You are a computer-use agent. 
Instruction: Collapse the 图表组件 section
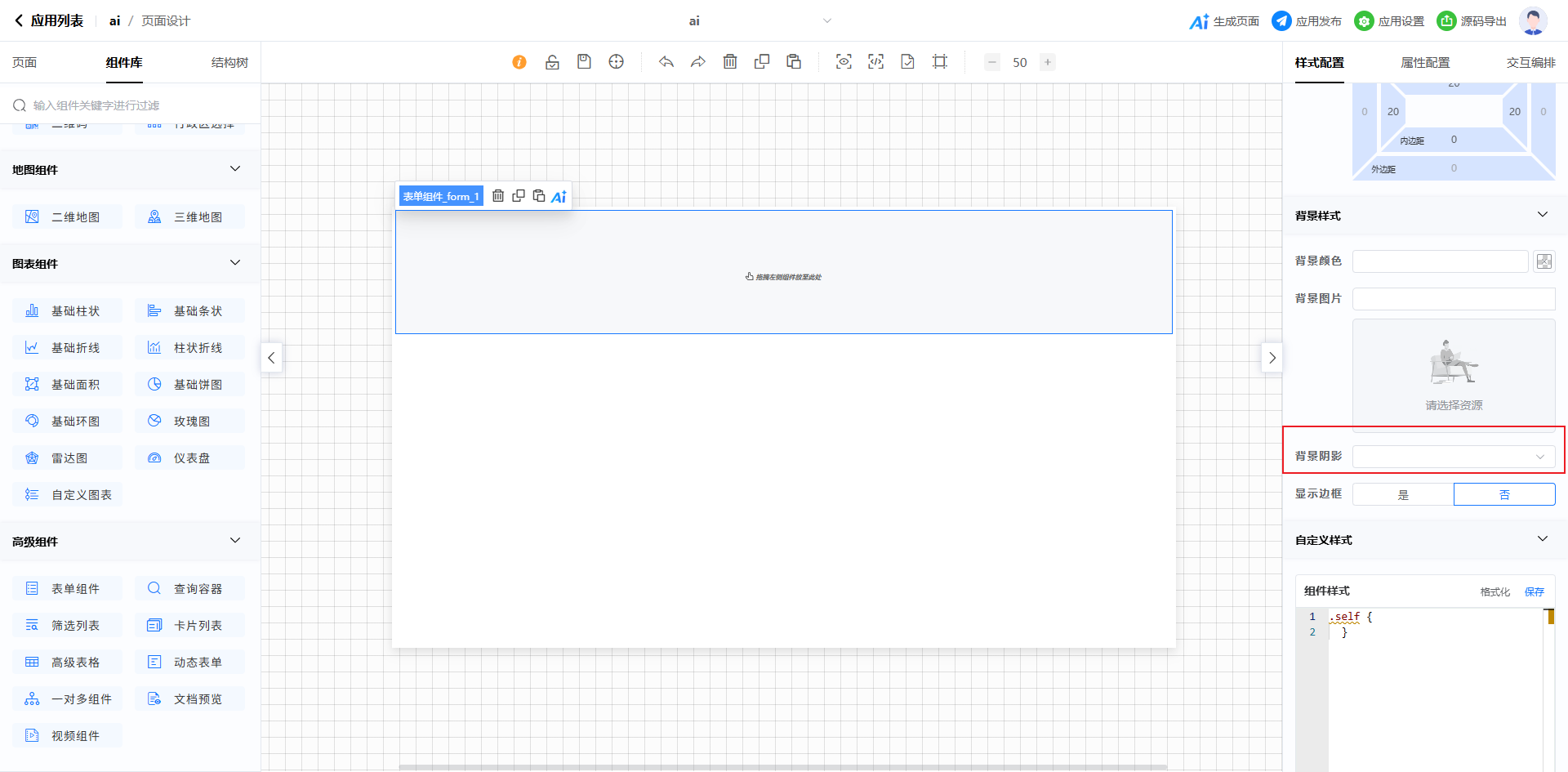(235, 263)
